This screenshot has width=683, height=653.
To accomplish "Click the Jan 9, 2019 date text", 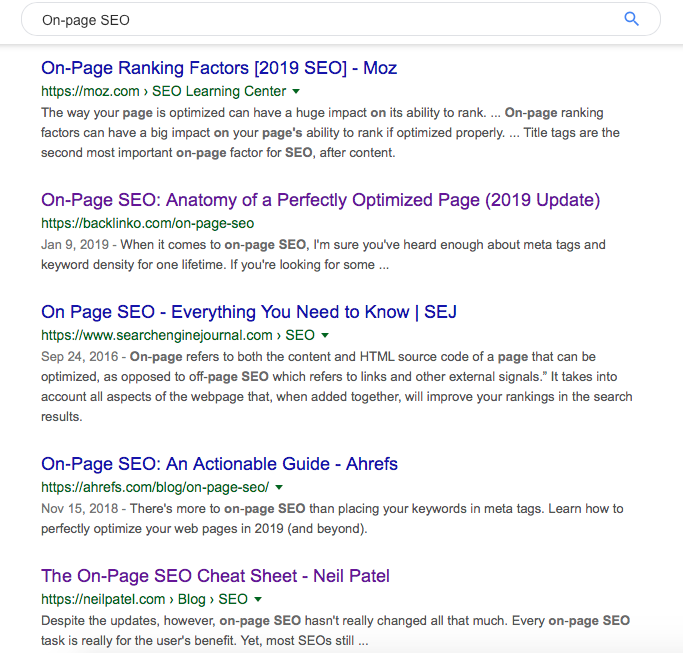I will (75, 244).
